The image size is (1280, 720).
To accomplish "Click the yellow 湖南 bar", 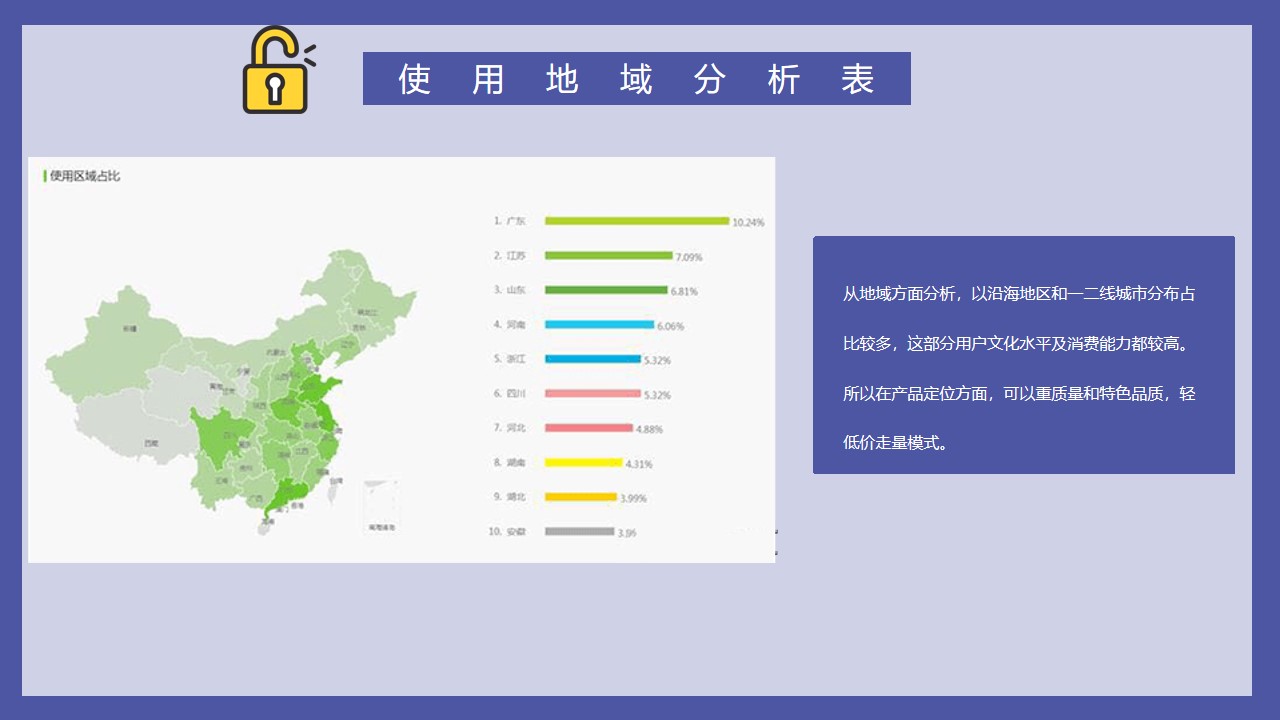I will click(x=584, y=463).
